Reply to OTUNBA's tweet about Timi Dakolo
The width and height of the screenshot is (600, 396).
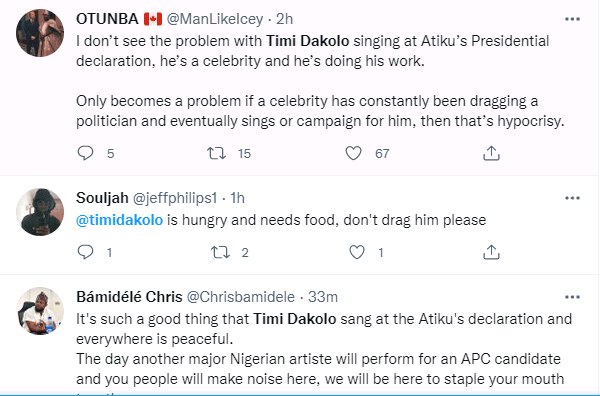(x=85, y=153)
